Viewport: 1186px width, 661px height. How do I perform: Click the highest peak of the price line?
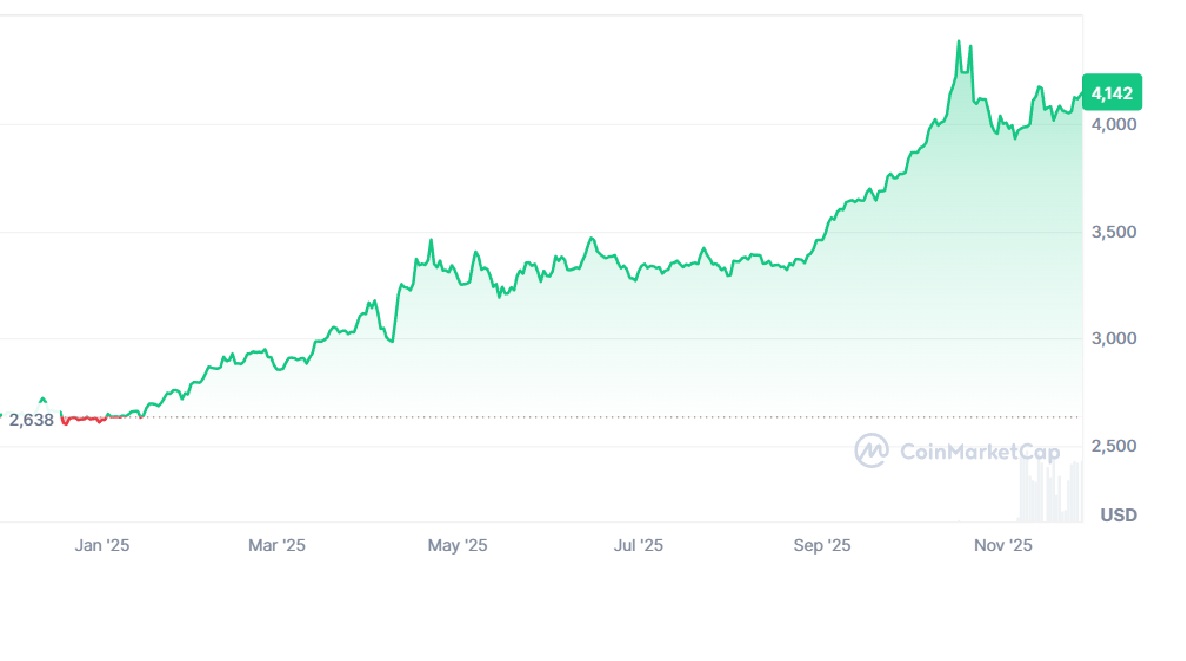(958, 43)
